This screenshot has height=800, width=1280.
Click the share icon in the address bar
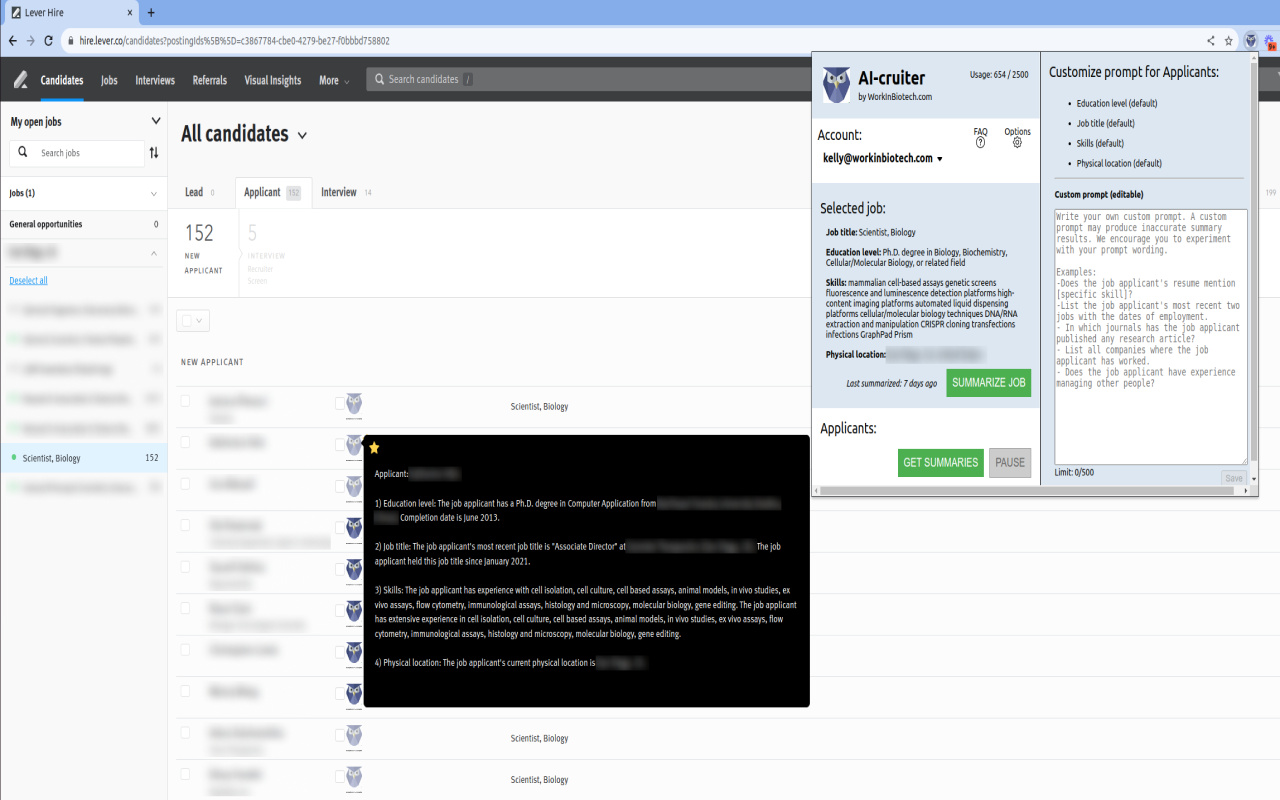click(1210, 41)
